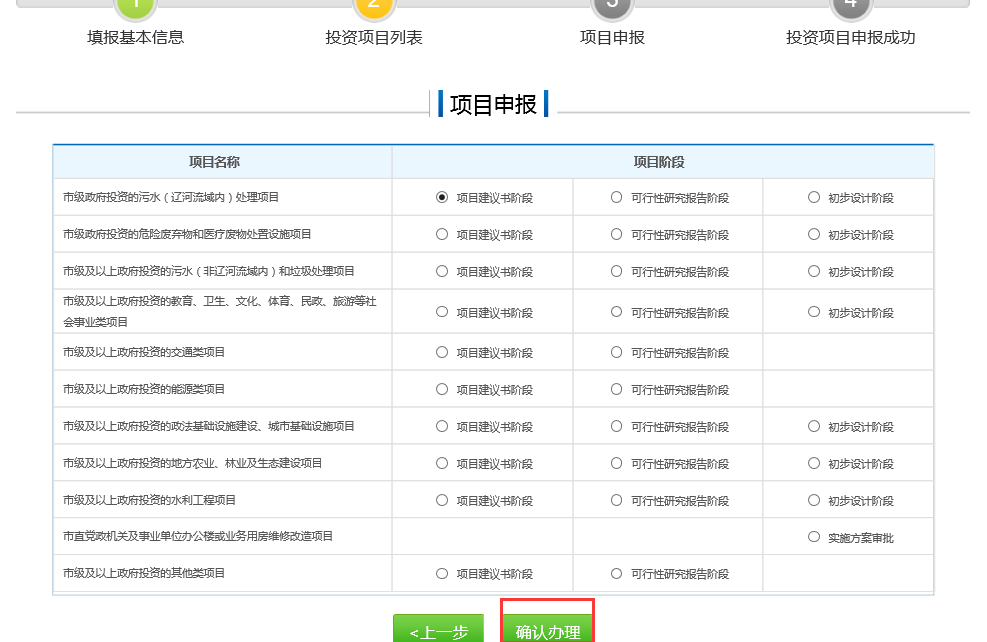Select 可行性研究报告阶段 for 污水(非辽河流域内)和垃圾处理项目
The height and width of the screenshot is (642, 987).
tap(616, 271)
